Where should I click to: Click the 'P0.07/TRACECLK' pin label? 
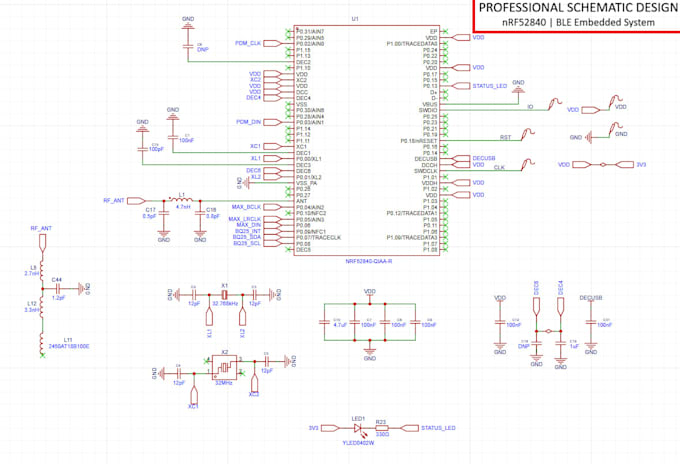(318, 238)
